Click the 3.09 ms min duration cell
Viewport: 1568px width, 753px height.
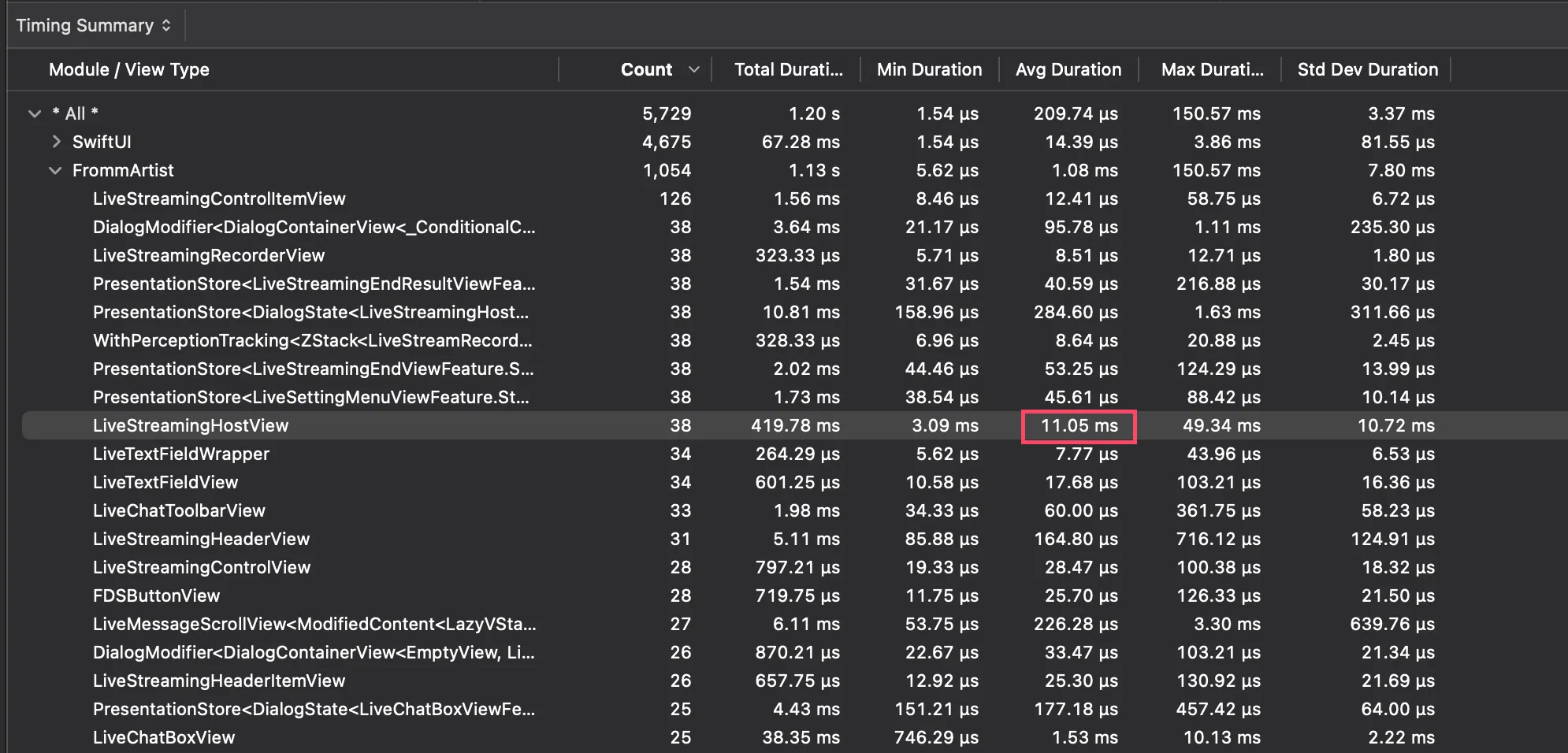945,425
